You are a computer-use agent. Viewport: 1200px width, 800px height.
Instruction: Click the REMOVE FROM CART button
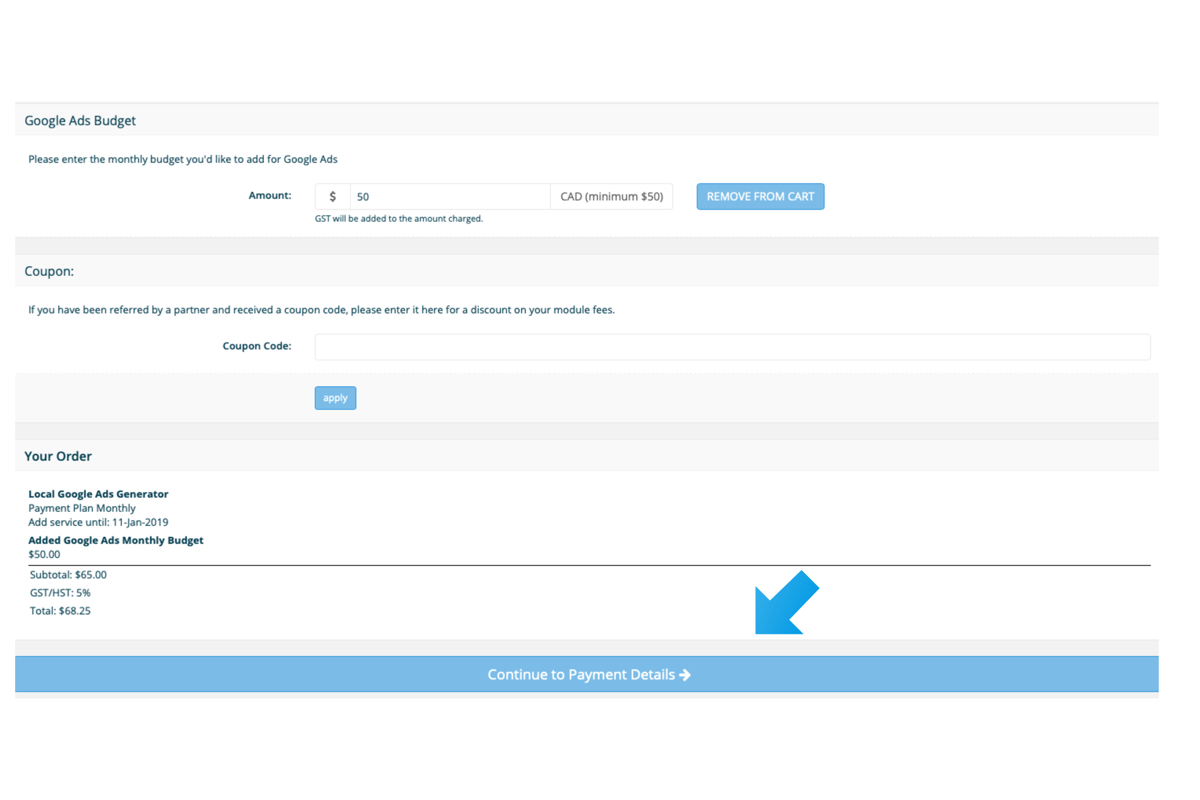(760, 197)
